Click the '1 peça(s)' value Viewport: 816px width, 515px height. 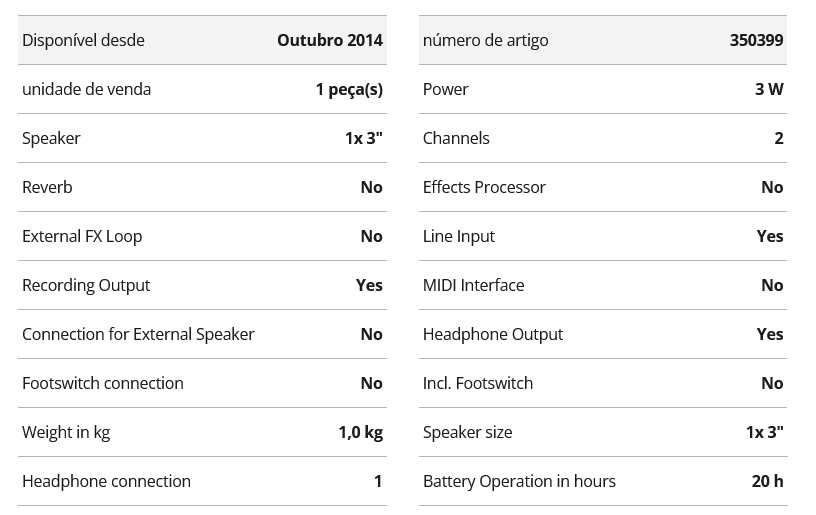[x=349, y=89]
